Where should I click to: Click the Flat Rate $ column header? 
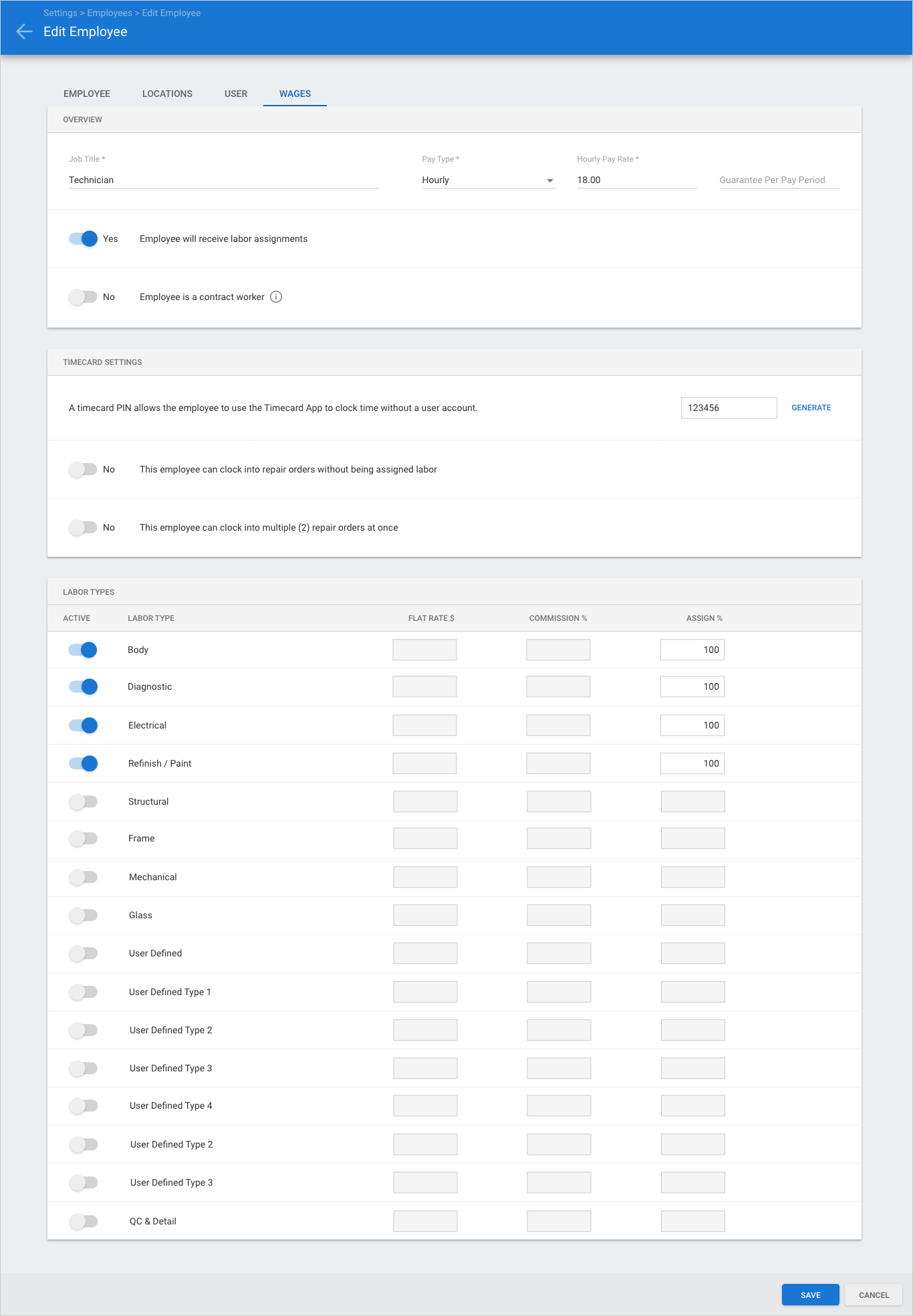tap(431, 618)
